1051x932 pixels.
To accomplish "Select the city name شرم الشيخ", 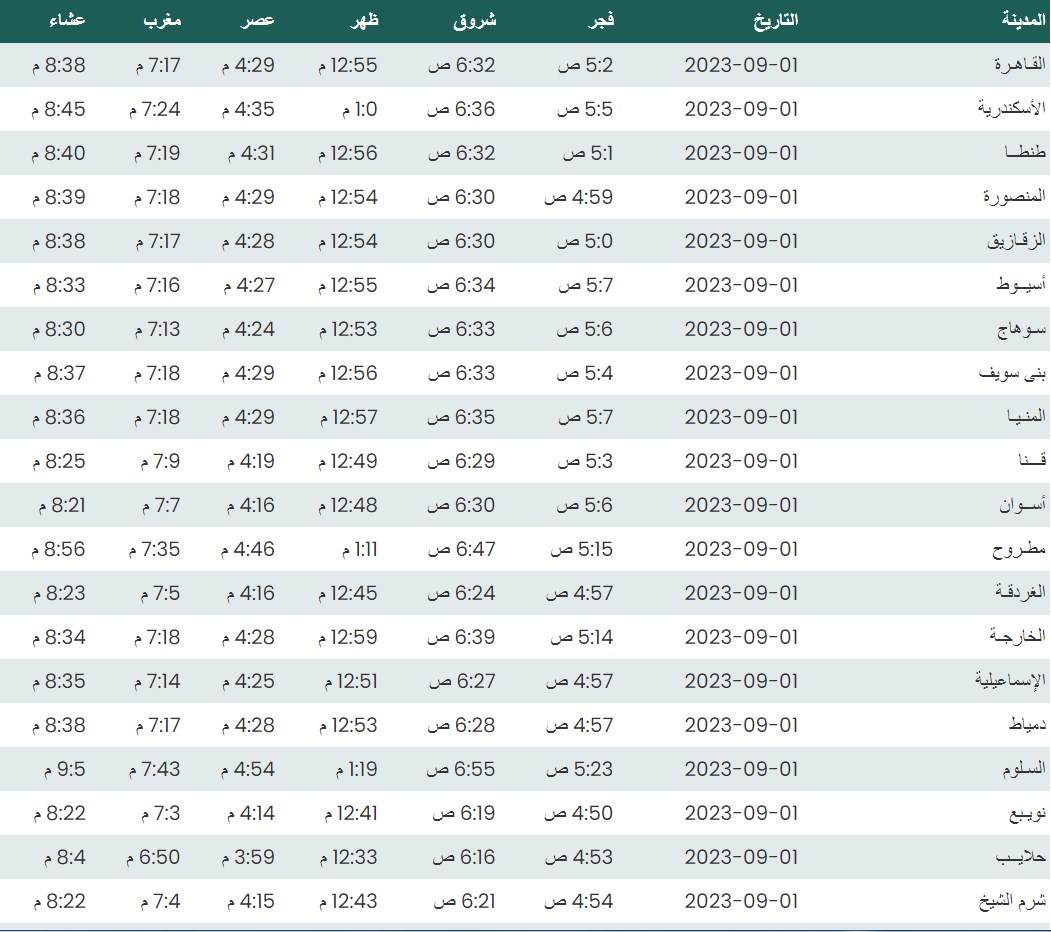I will coord(1012,901).
